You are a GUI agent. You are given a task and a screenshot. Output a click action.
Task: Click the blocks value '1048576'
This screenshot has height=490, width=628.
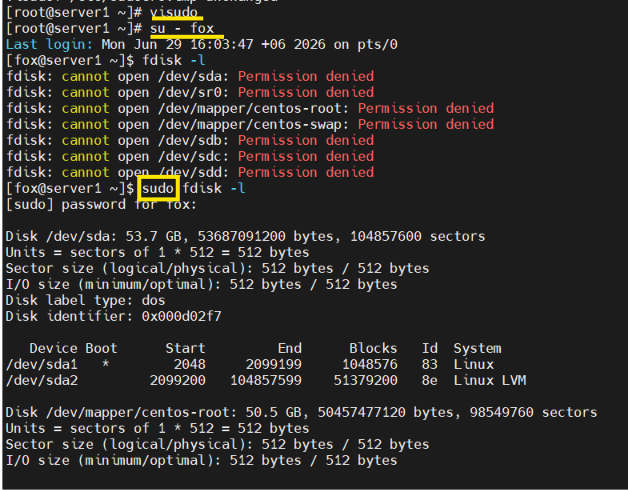tap(370, 364)
